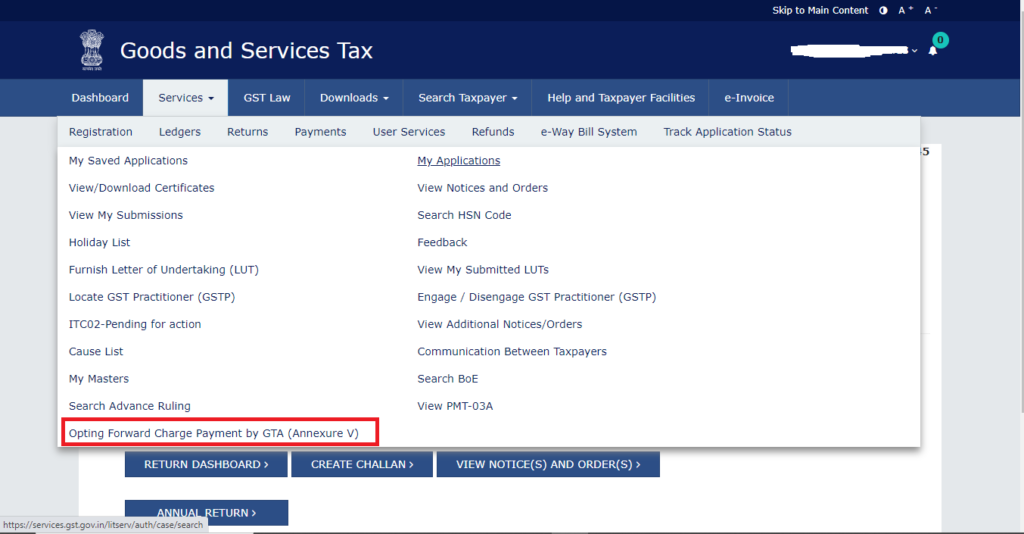This screenshot has width=1024, height=534.
Task: Open Search HSN Code
Action: pyautogui.click(x=464, y=215)
